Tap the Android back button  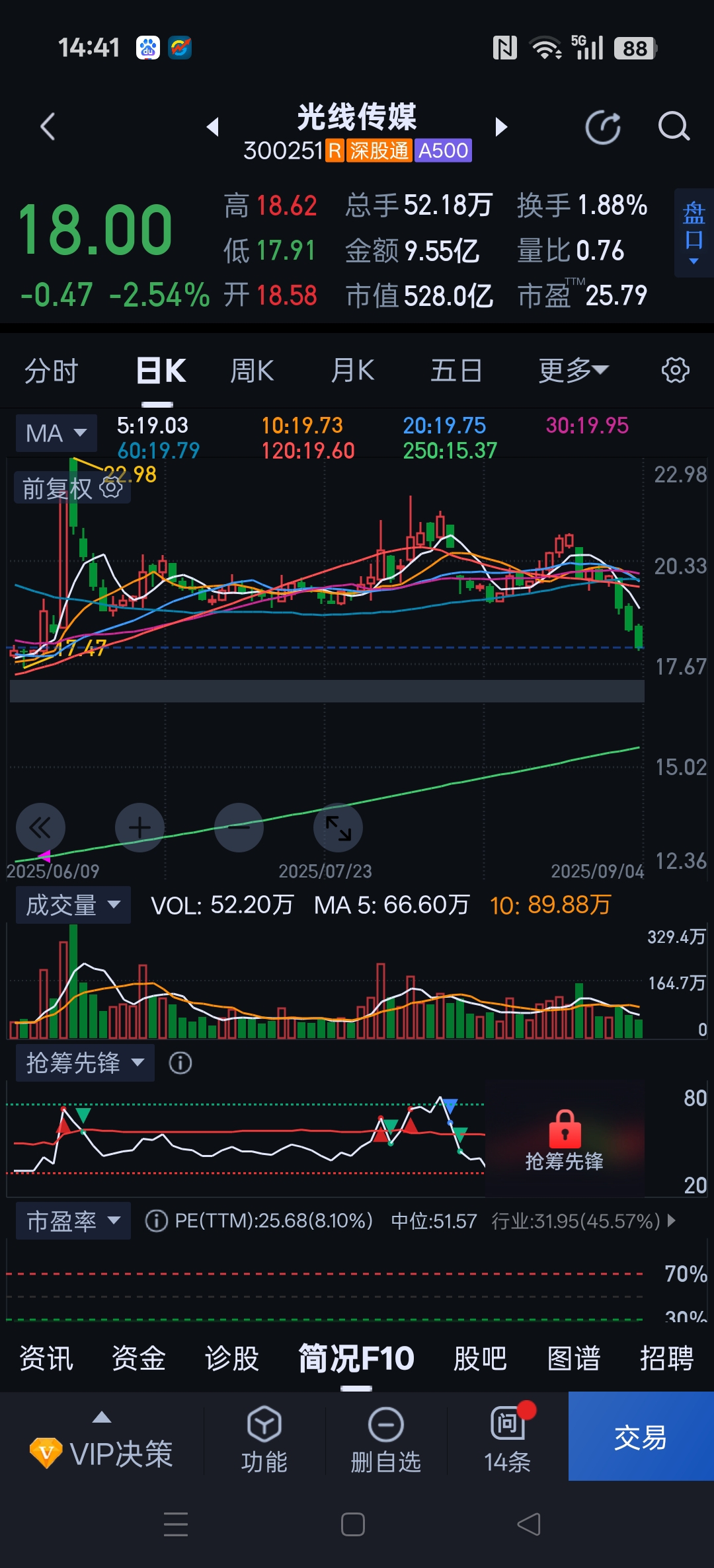[x=529, y=1524]
